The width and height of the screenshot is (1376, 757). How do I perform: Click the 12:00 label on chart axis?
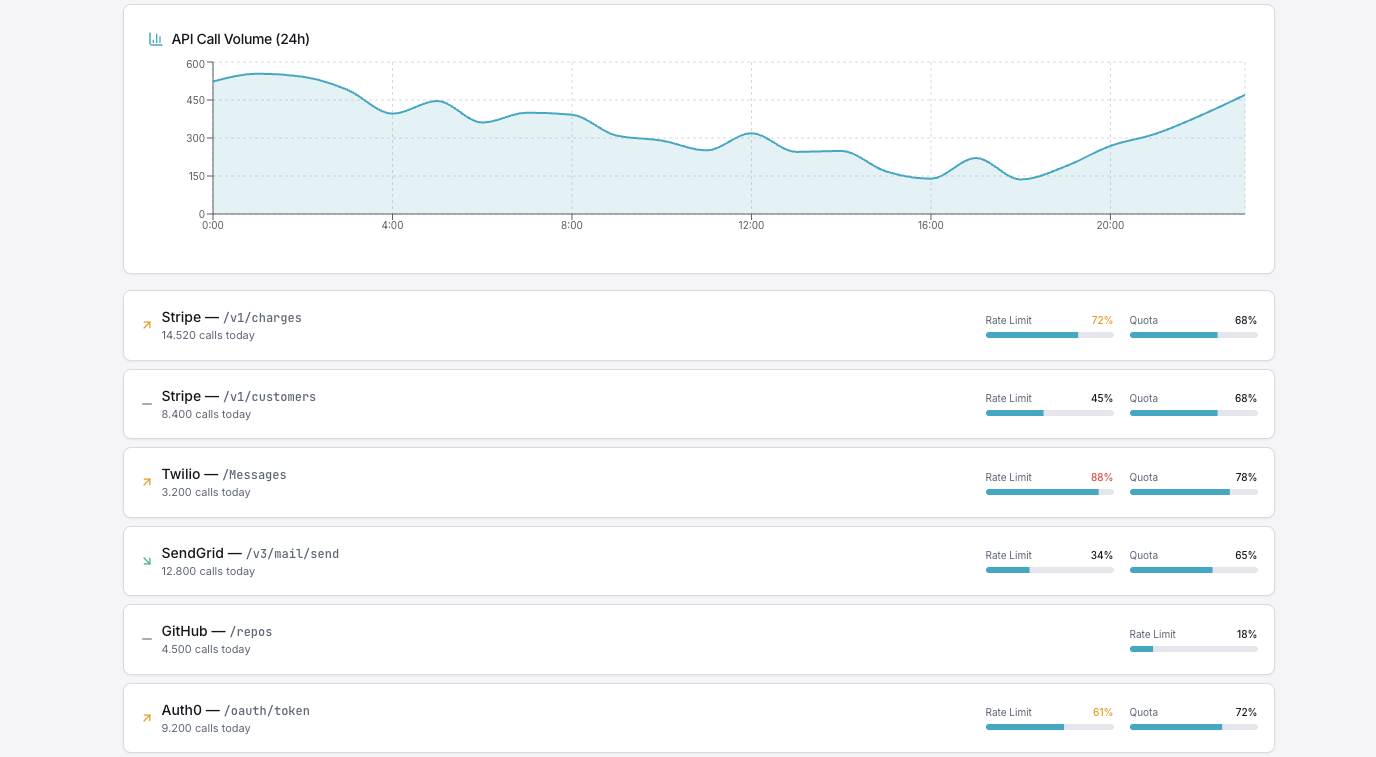(x=751, y=226)
